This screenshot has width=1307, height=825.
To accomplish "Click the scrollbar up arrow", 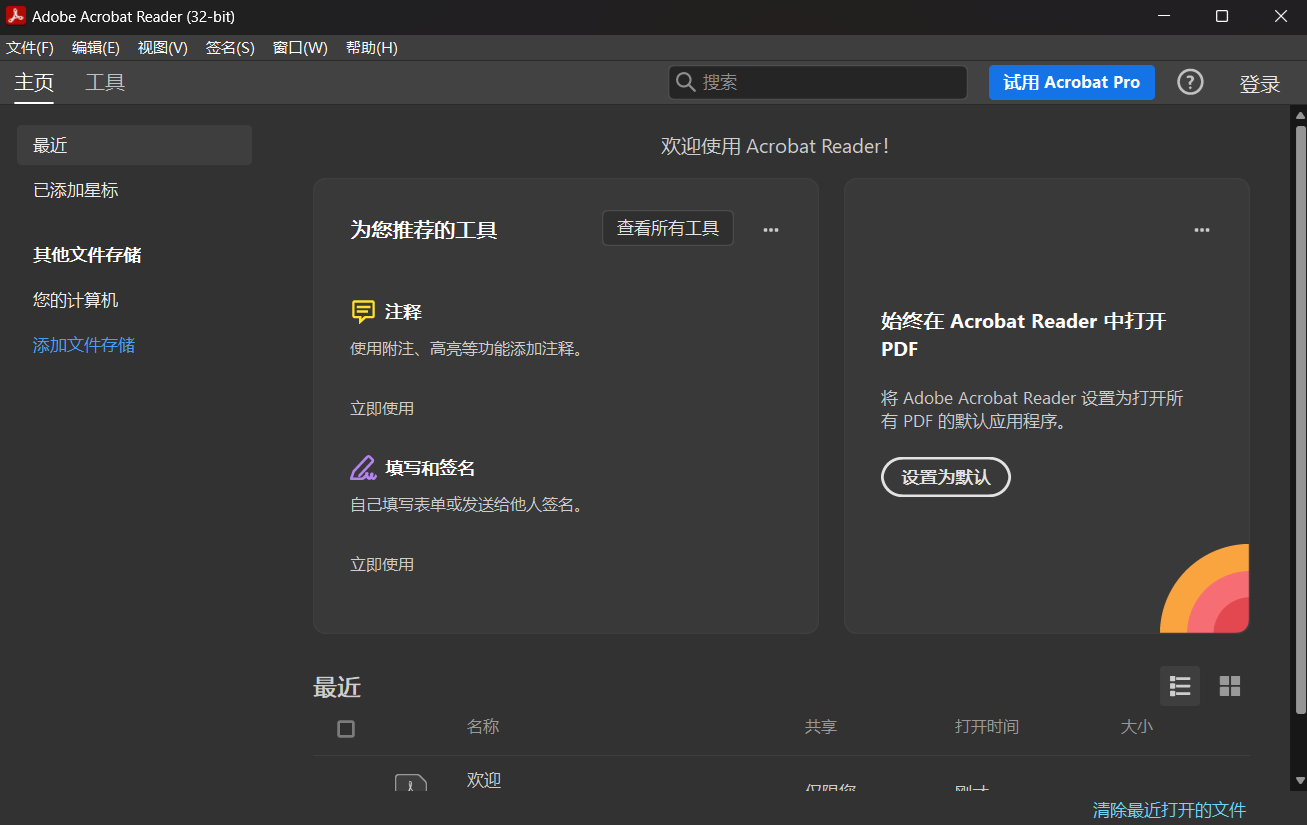I will (1300, 114).
